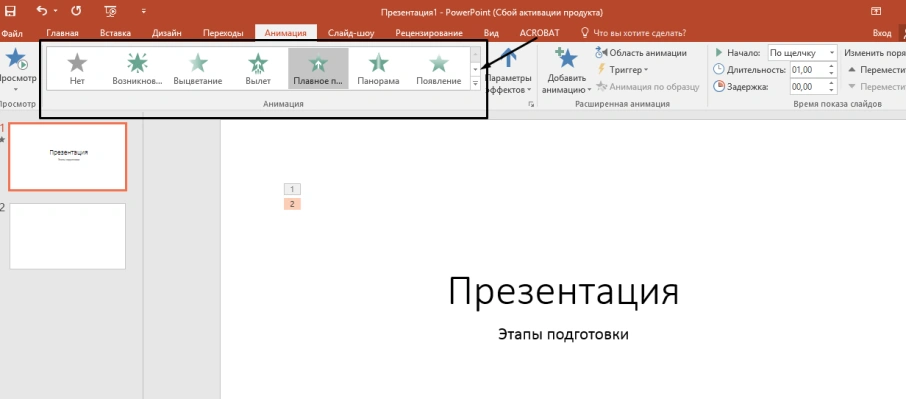Open the undo history dropdown arrow
This screenshot has height=399, width=906.
tap(55, 11)
